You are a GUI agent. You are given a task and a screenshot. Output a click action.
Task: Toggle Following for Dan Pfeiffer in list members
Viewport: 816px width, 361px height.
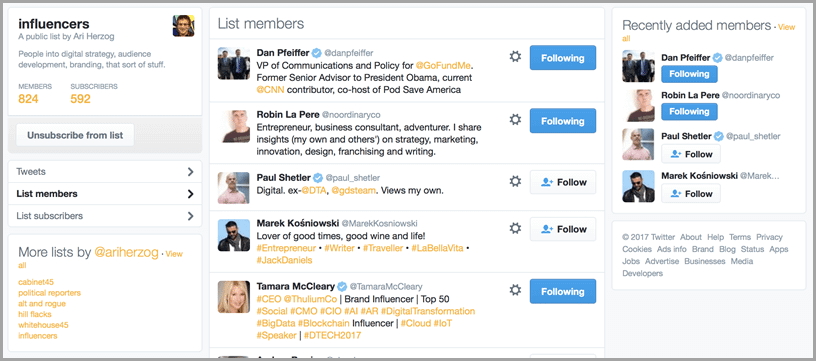pos(563,58)
